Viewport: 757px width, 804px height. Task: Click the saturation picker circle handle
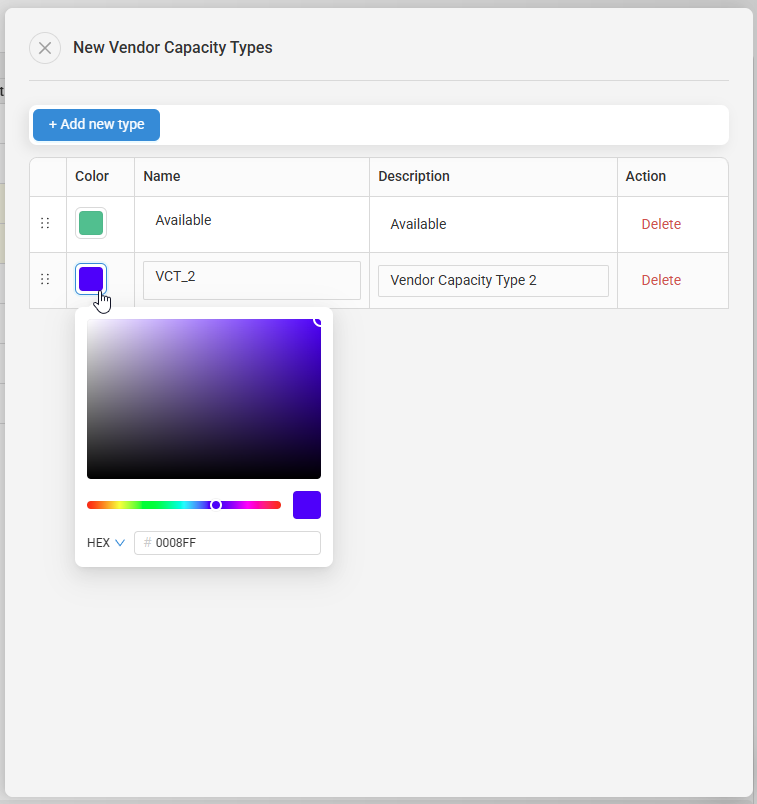pos(319,321)
